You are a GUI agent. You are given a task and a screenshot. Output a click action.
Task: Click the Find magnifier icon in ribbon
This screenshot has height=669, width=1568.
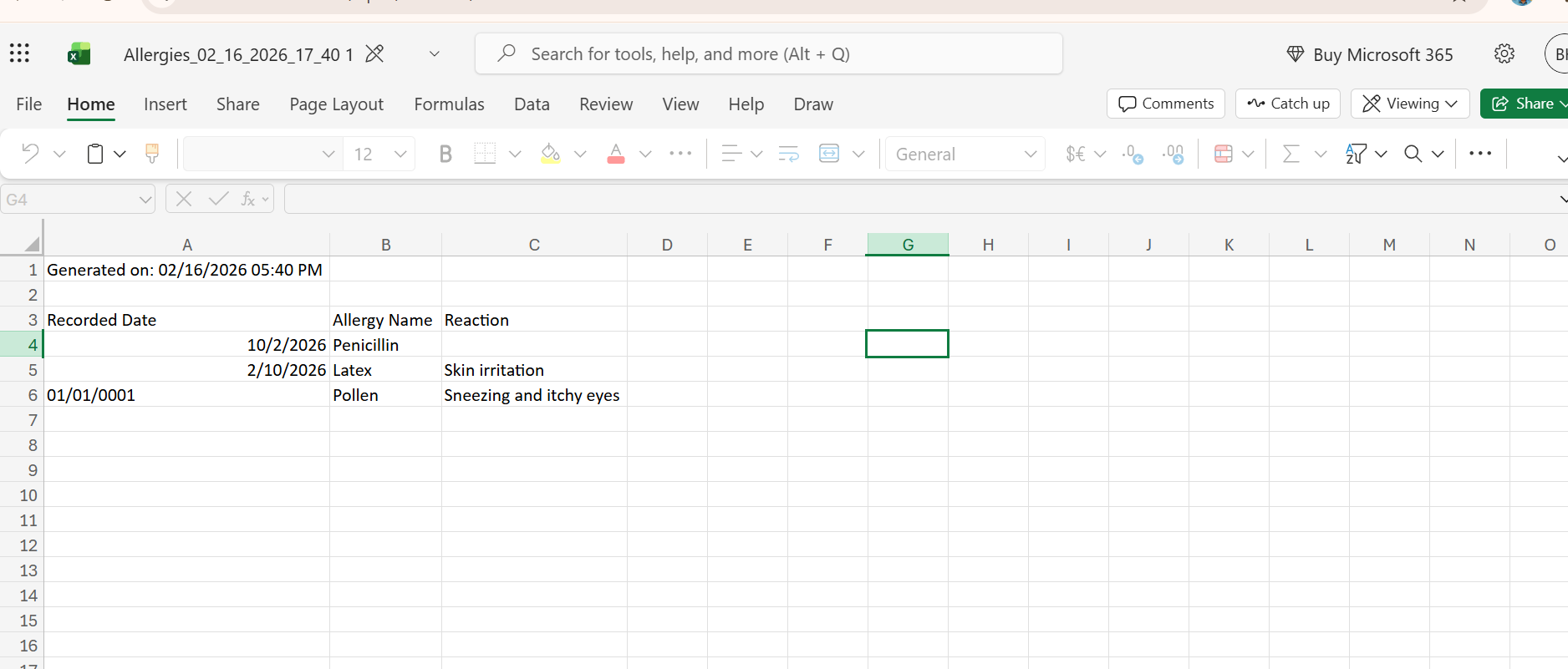tap(1413, 154)
